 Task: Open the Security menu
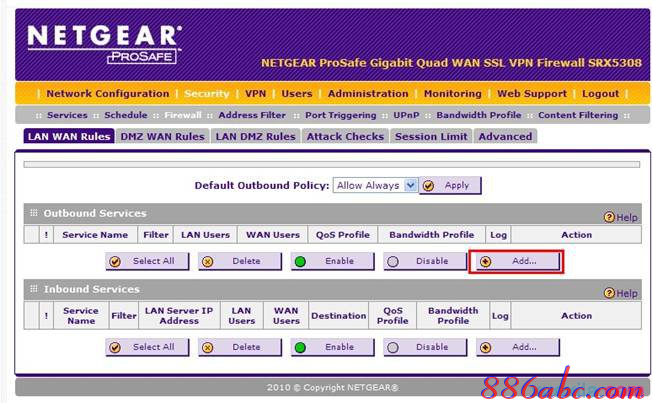[x=207, y=94]
